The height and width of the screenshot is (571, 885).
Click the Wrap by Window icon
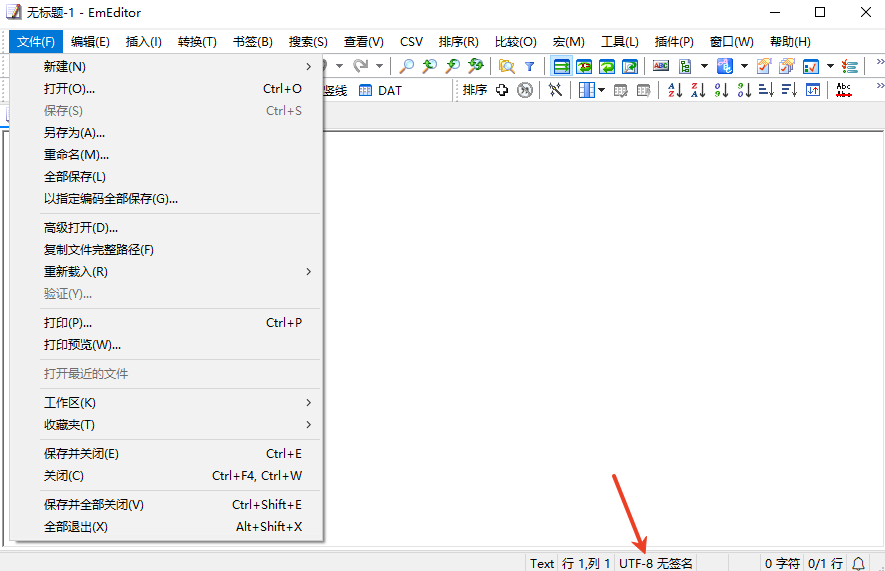(x=607, y=66)
